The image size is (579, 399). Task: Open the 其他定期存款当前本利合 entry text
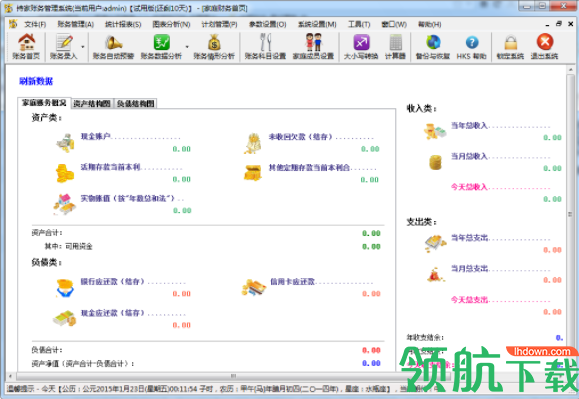point(309,168)
